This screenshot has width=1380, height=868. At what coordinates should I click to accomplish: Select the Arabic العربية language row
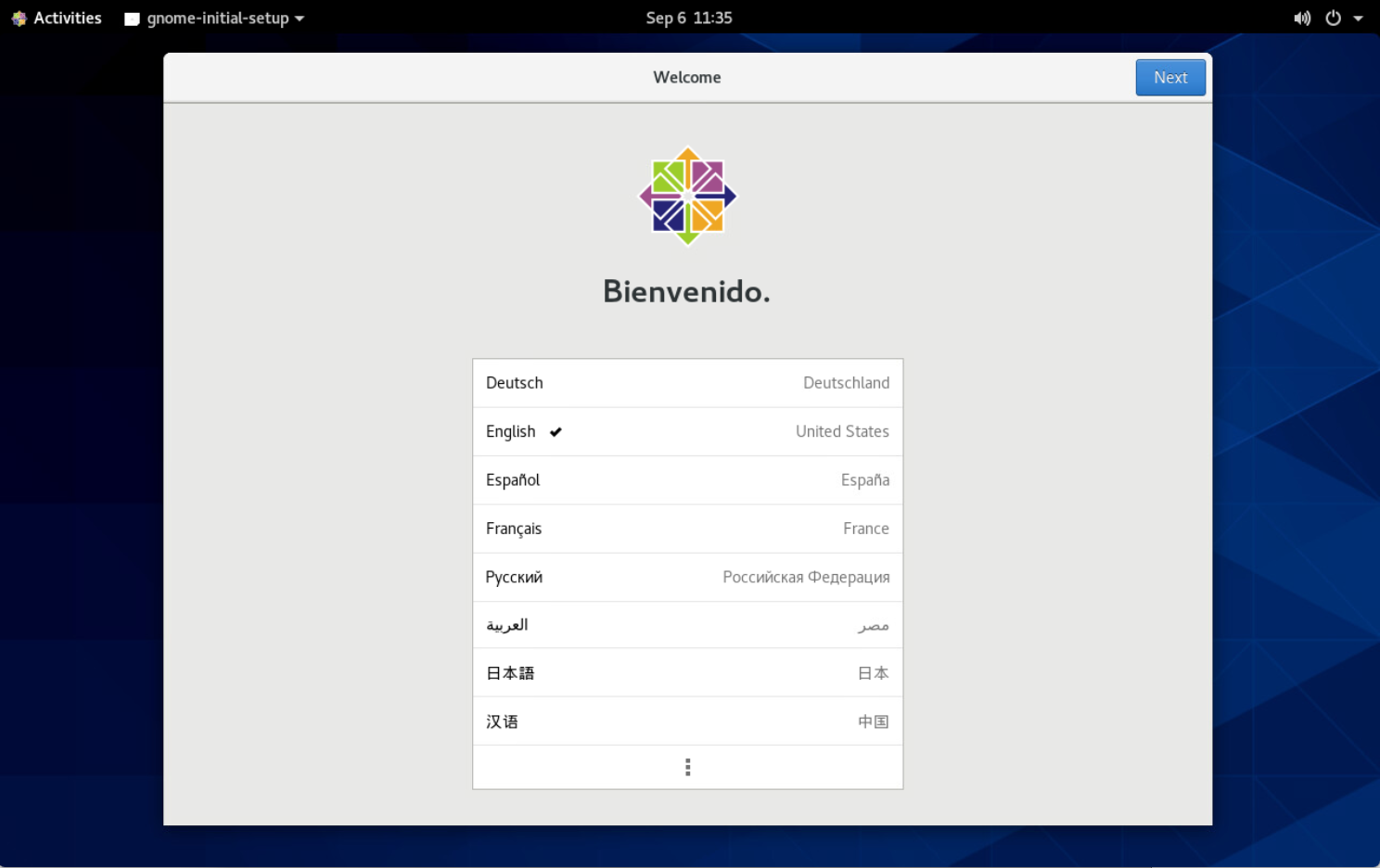687,625
